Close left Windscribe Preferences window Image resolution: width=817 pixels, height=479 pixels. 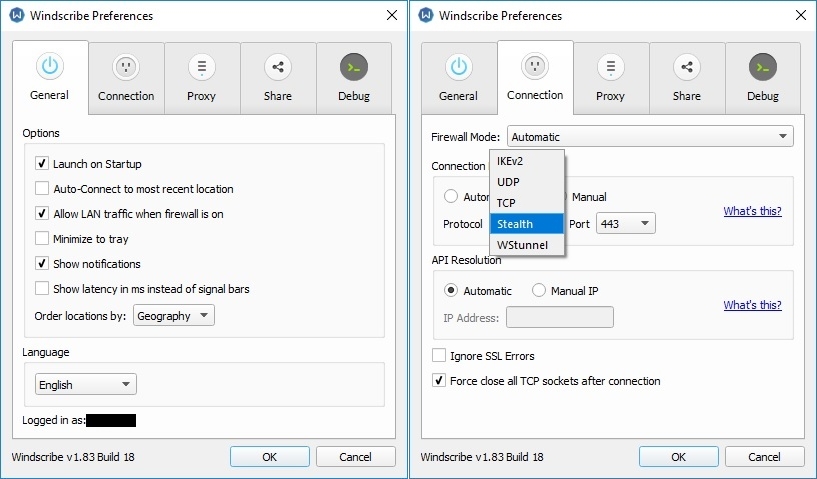(x=392, y=15)
